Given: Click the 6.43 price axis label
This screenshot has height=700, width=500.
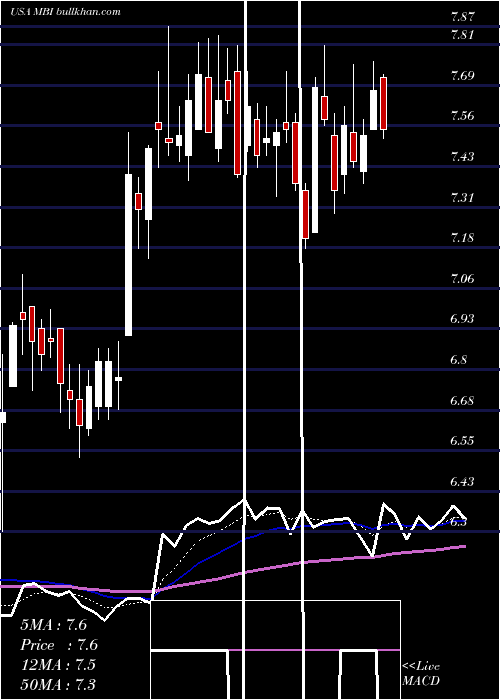Looking at the screenshot, I should click(462, 482).
